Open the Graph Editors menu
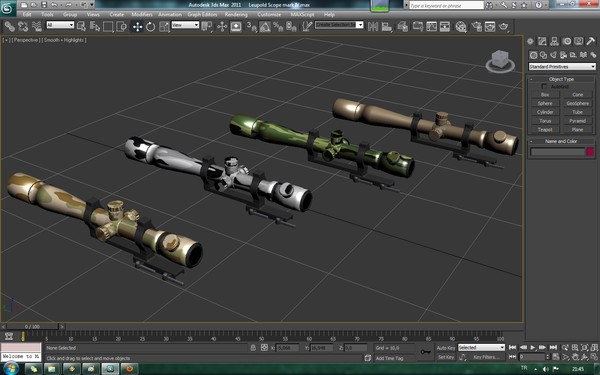 point(202,15)
